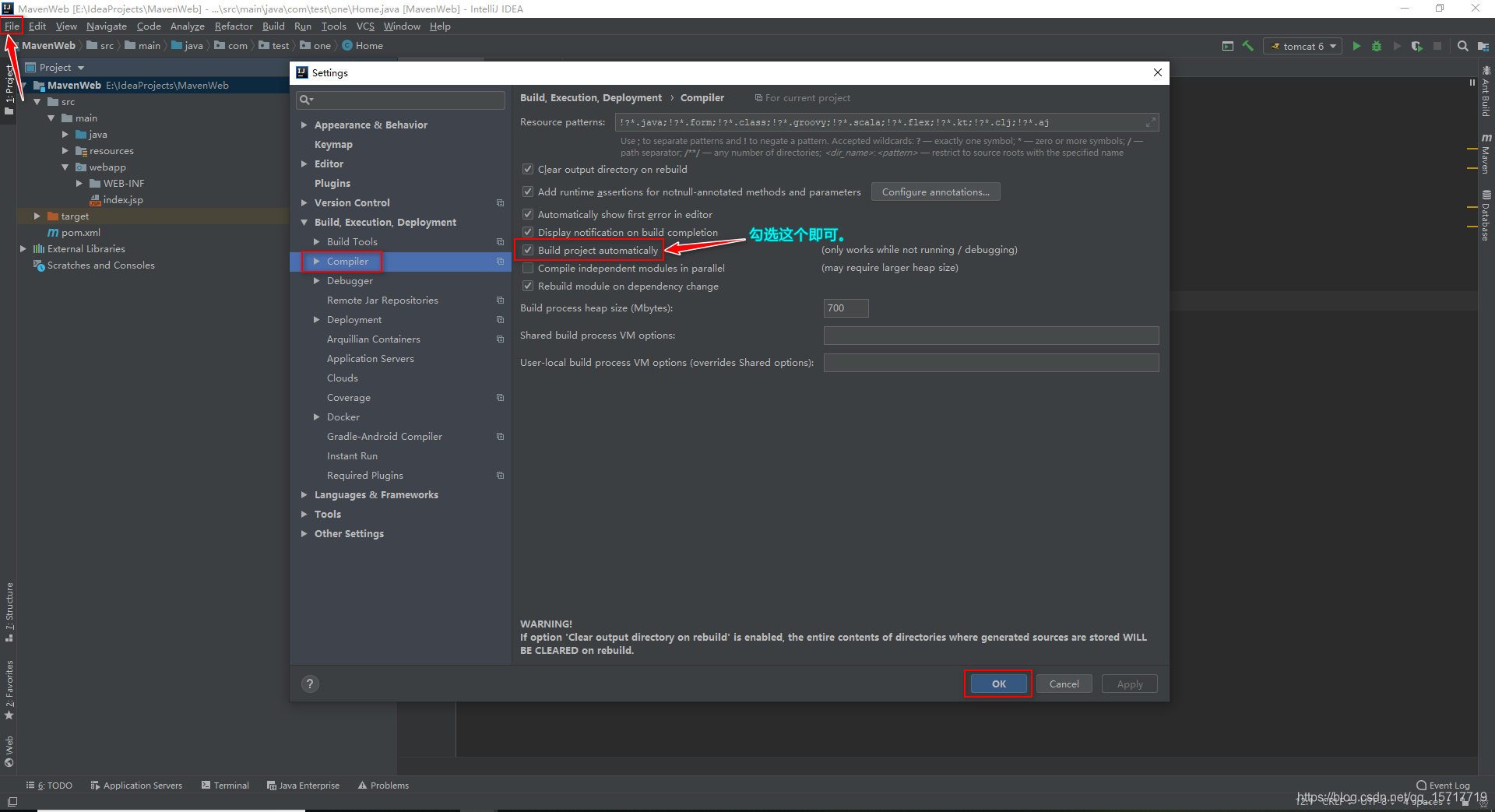Click the Run with Coverage icon
1495x812 pixels.
[1416, 47]
